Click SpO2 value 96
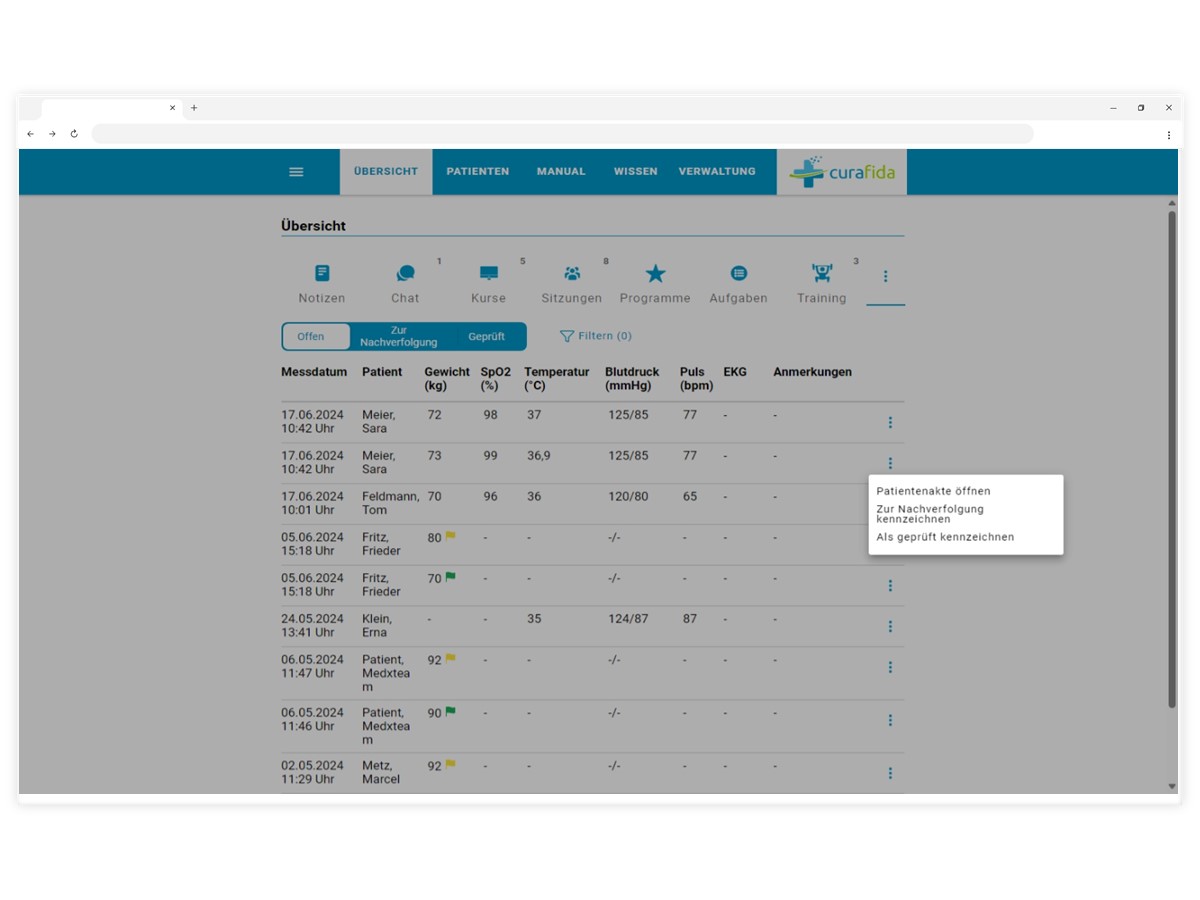Screen dimensions: 1200x900 click(x=490, y=496)
